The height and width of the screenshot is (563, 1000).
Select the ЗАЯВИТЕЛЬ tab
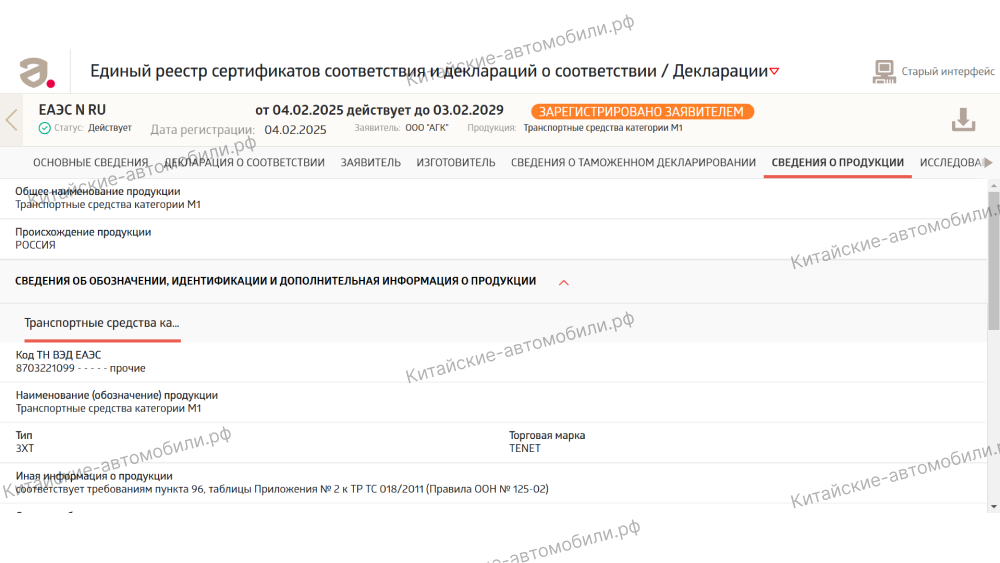click(x=371, y=163)
